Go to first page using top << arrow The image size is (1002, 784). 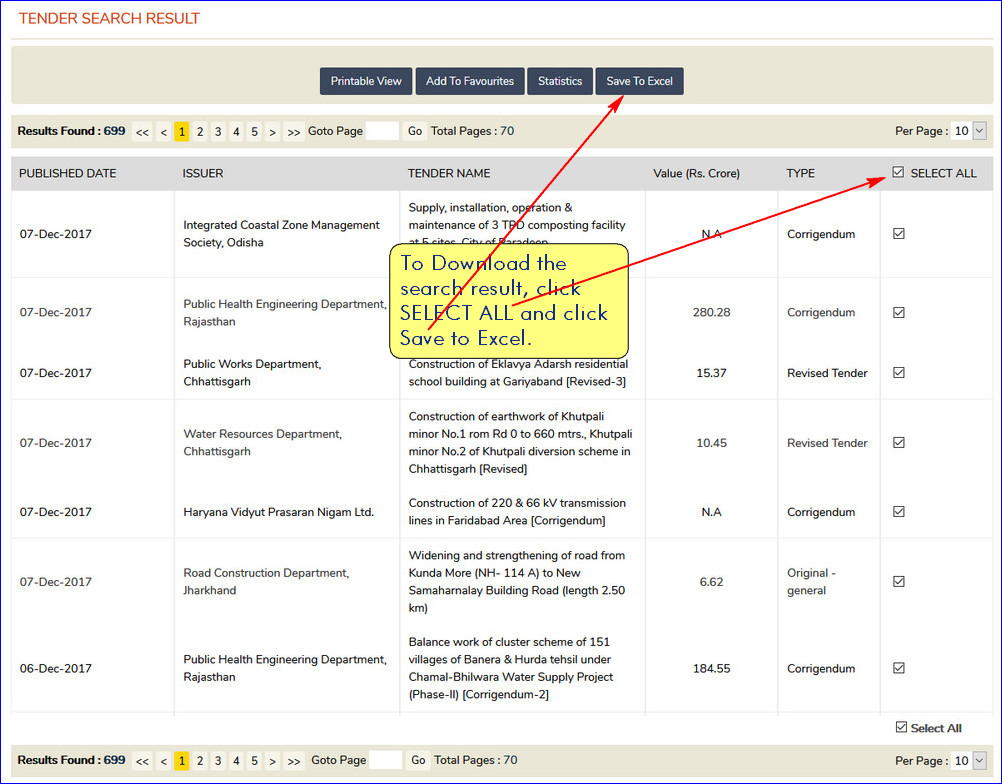click(x=142, y=131)
